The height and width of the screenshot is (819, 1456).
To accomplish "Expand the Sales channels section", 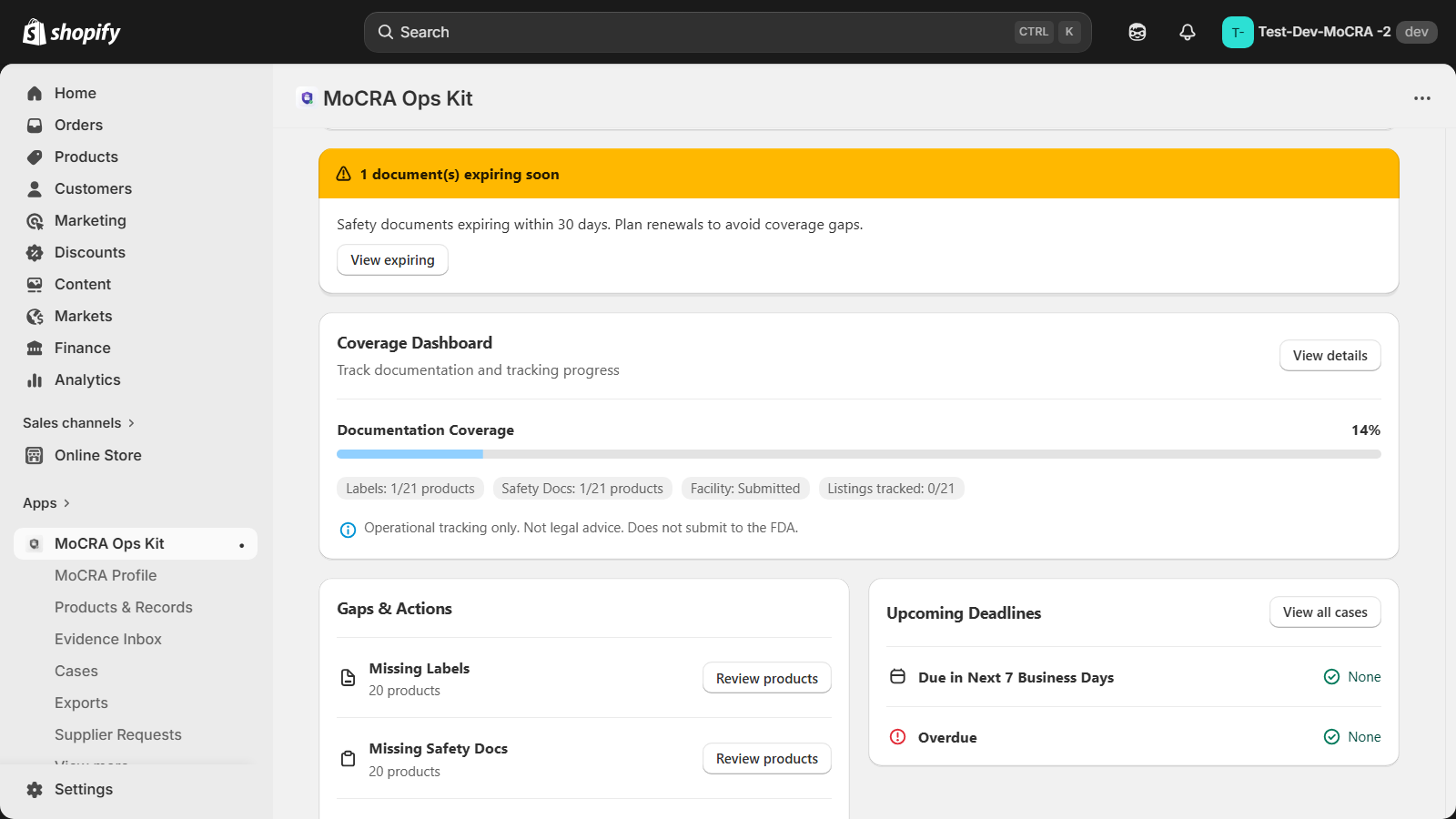I will click(78, 423).
